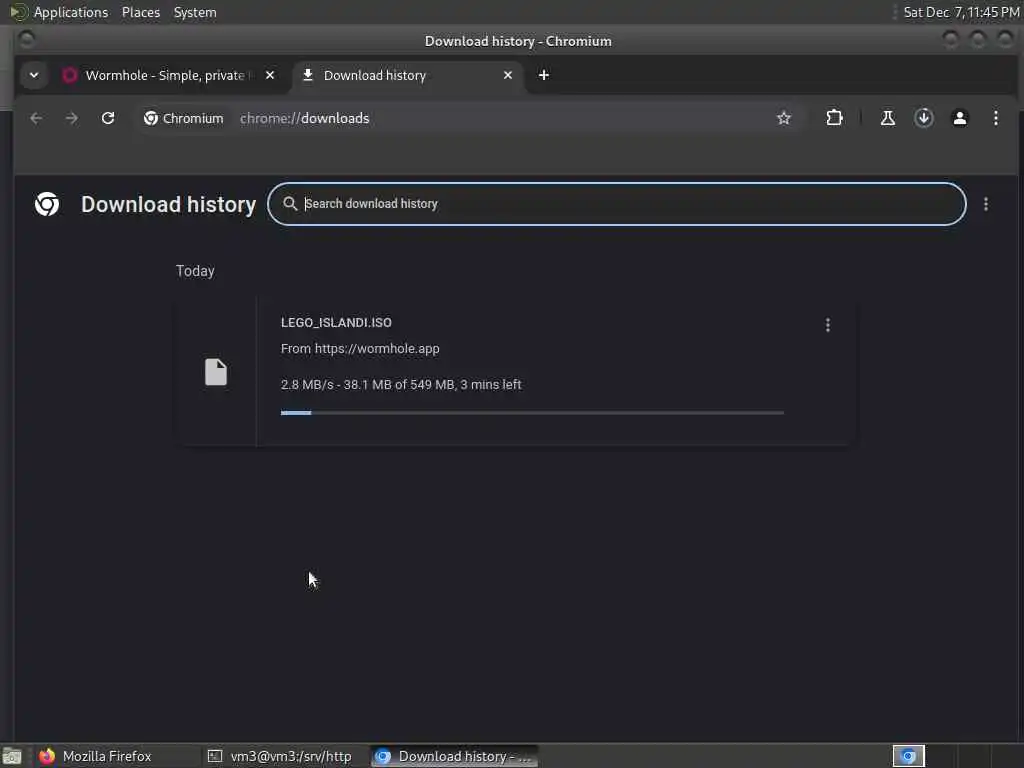Bookmark this page with star icon
The height and width of the screenshot is (768, 1024).
coord(784,118)
